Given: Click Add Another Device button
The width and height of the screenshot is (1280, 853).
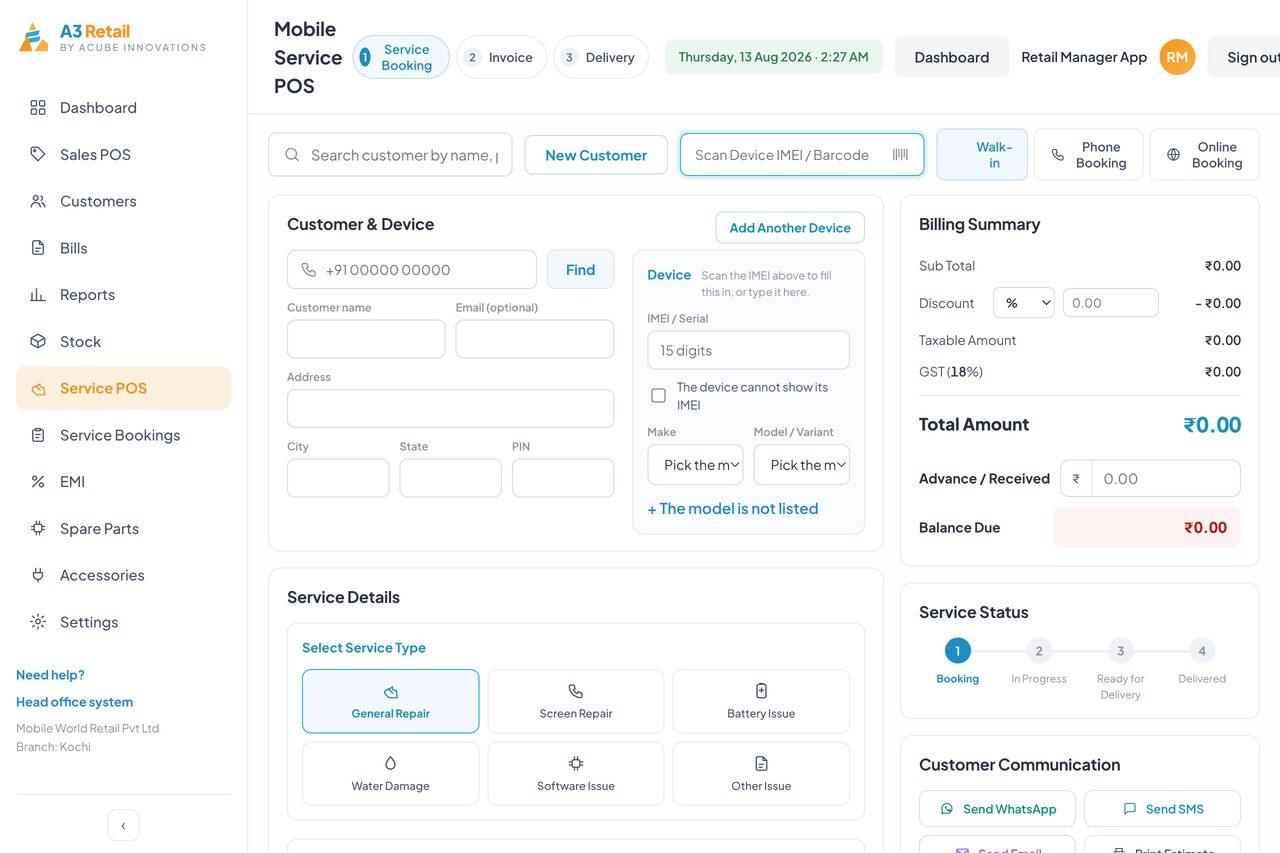Looking at the screenshot, I should point(790,227).
